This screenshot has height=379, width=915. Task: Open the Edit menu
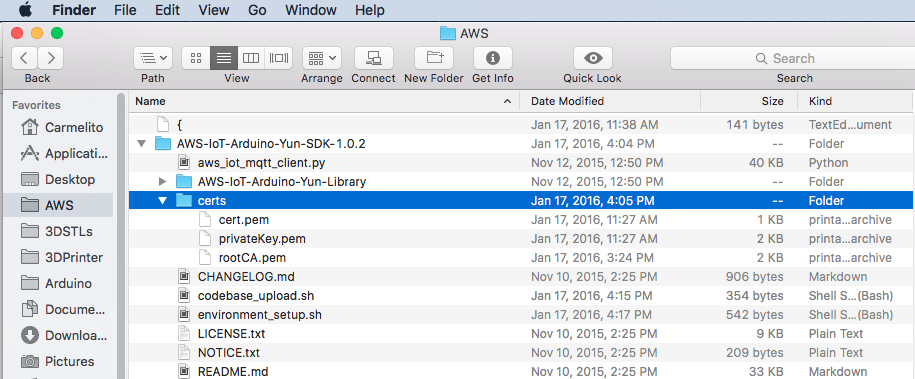click(168, 10)
